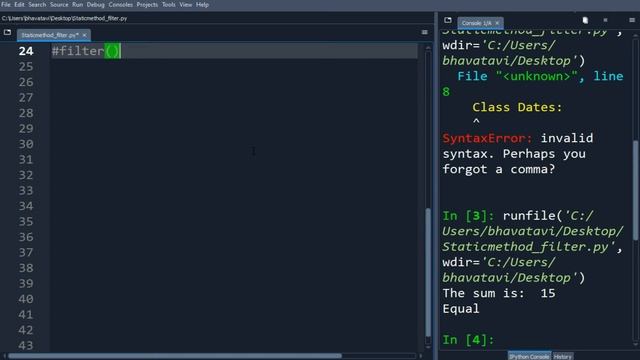Switch to the History tab
This screenshot has width=640, height=360.
(x=563, y=356)
